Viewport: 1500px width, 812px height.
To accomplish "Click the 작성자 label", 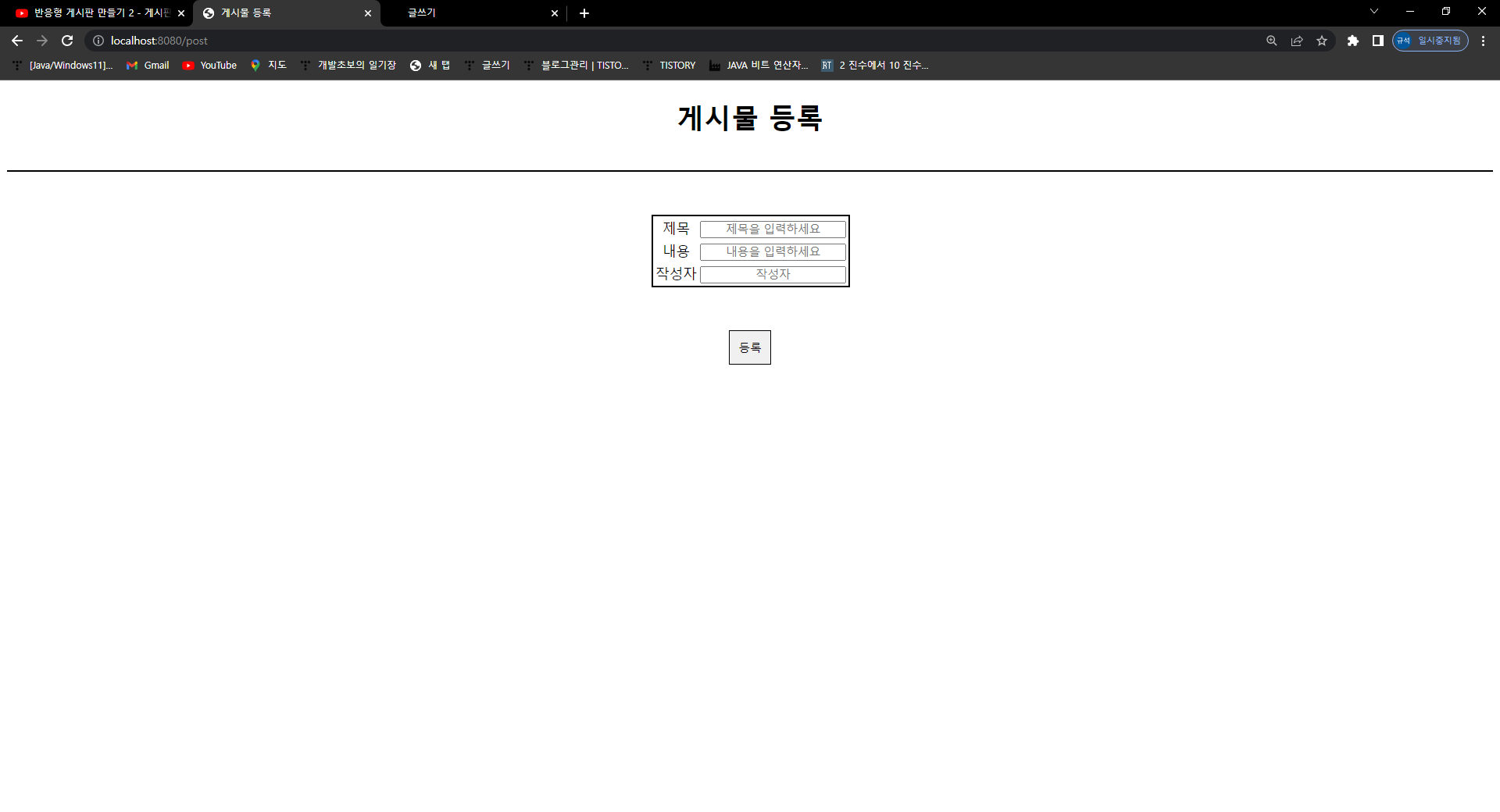I will [x=677, y=273].
